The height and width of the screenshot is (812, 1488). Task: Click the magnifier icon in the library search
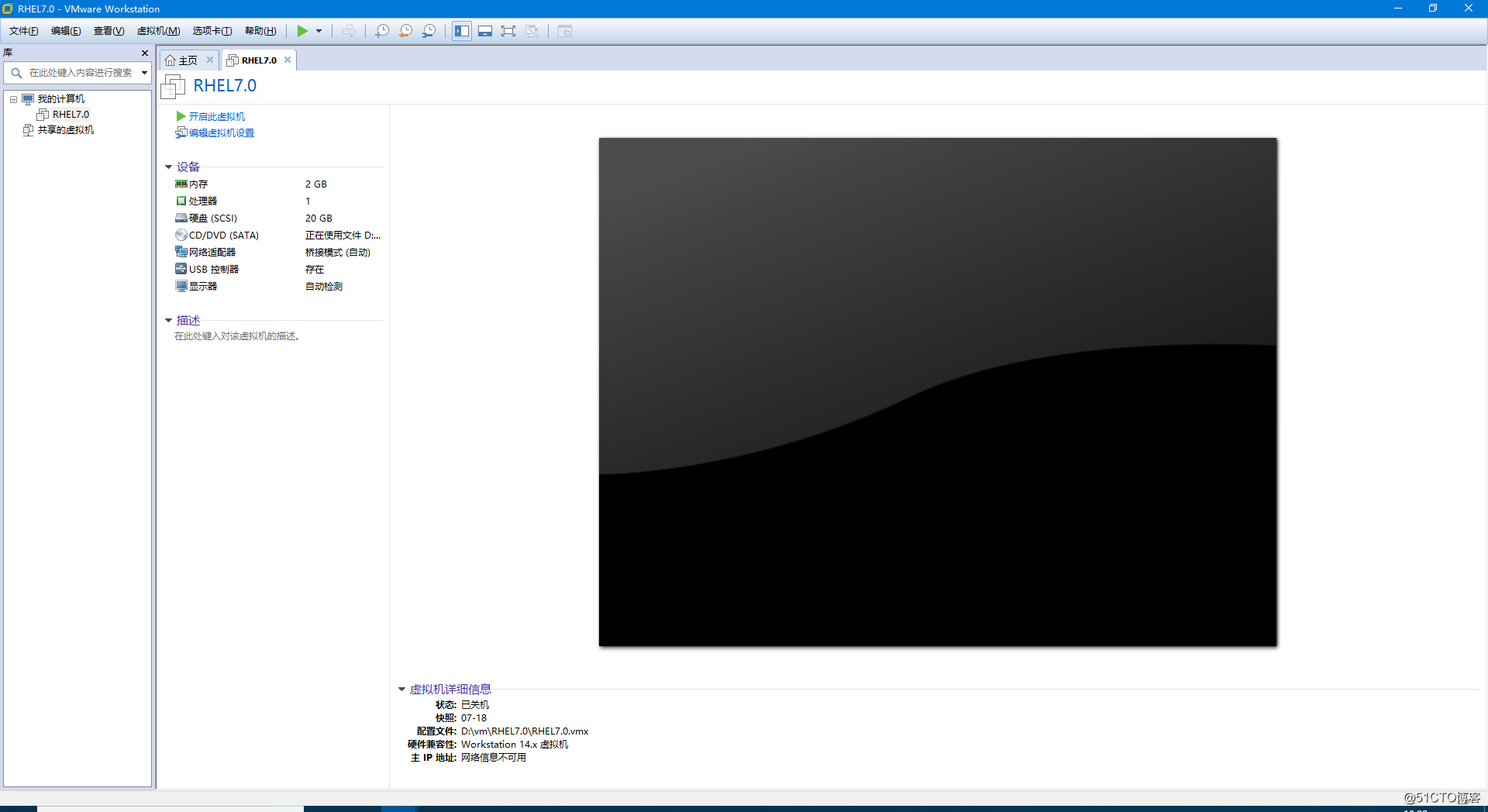[16, 73]
